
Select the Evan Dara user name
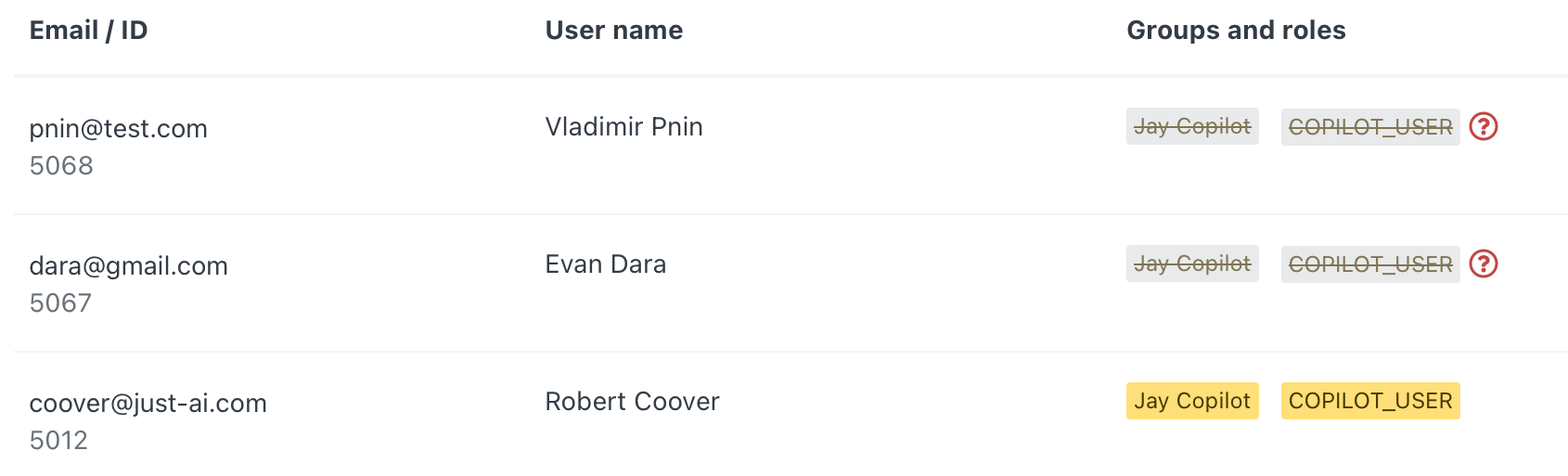click(605, 264)
